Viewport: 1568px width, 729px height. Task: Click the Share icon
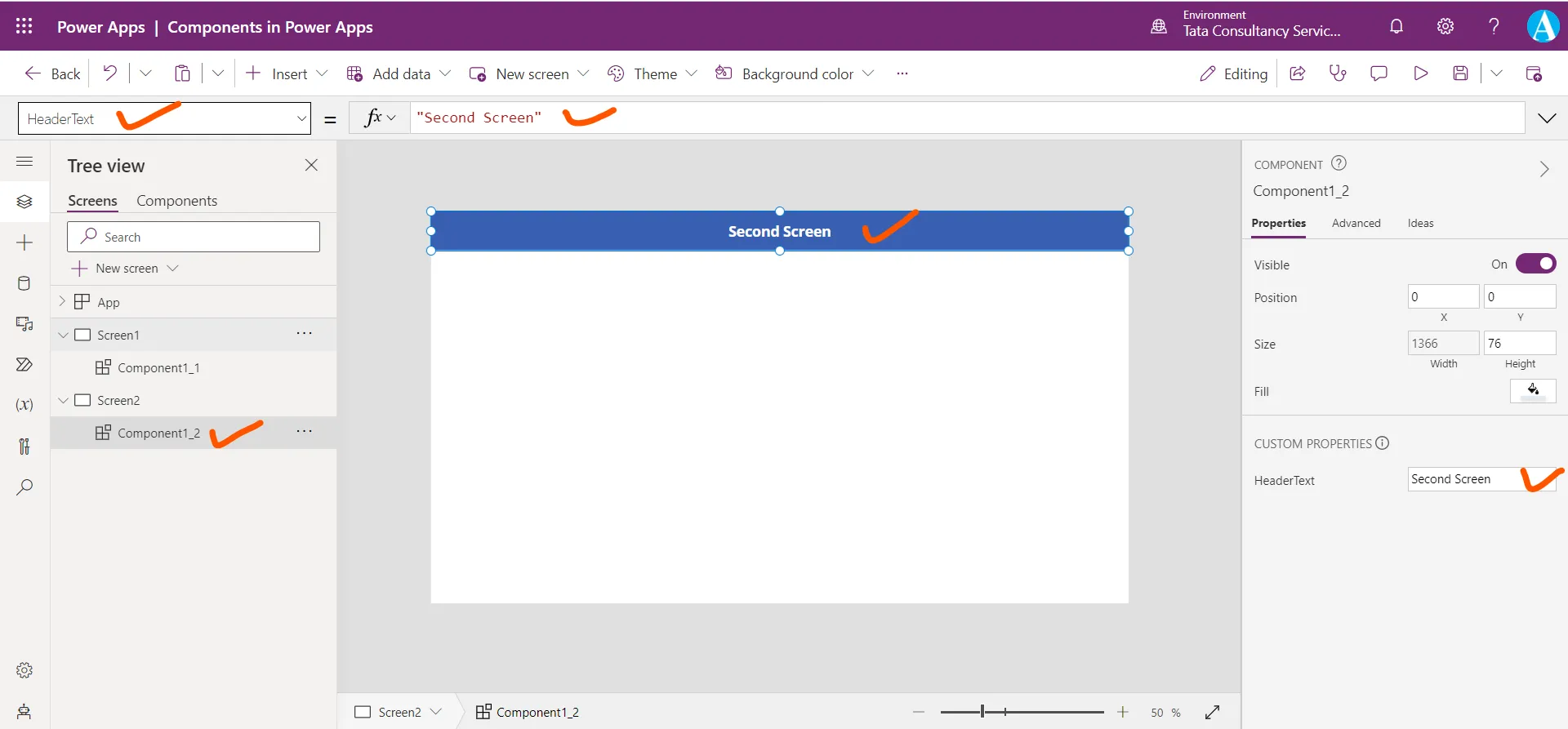tap(1297, 73)
